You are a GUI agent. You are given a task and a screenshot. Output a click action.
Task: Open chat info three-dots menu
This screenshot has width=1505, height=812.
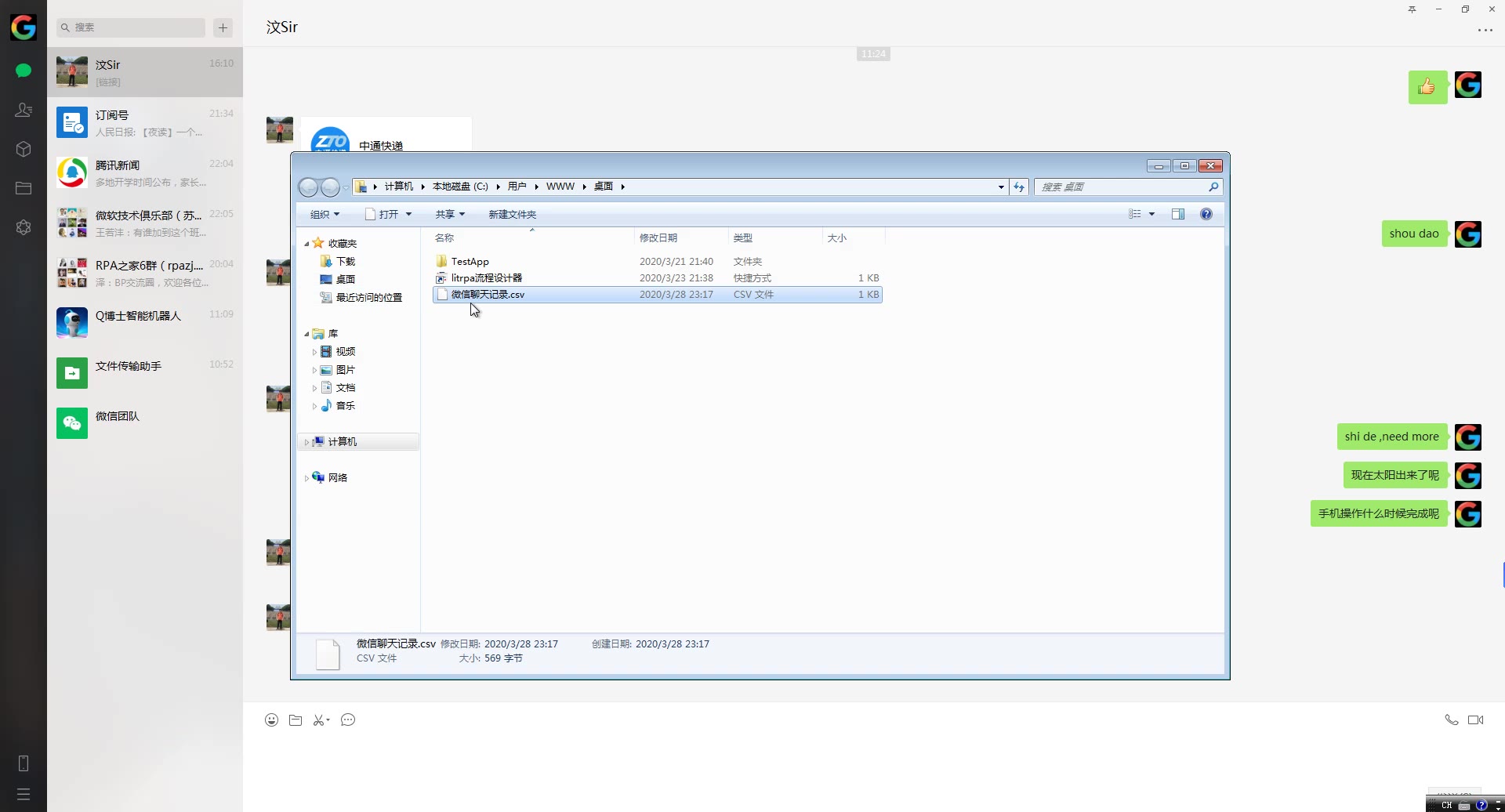point(1485,31)
